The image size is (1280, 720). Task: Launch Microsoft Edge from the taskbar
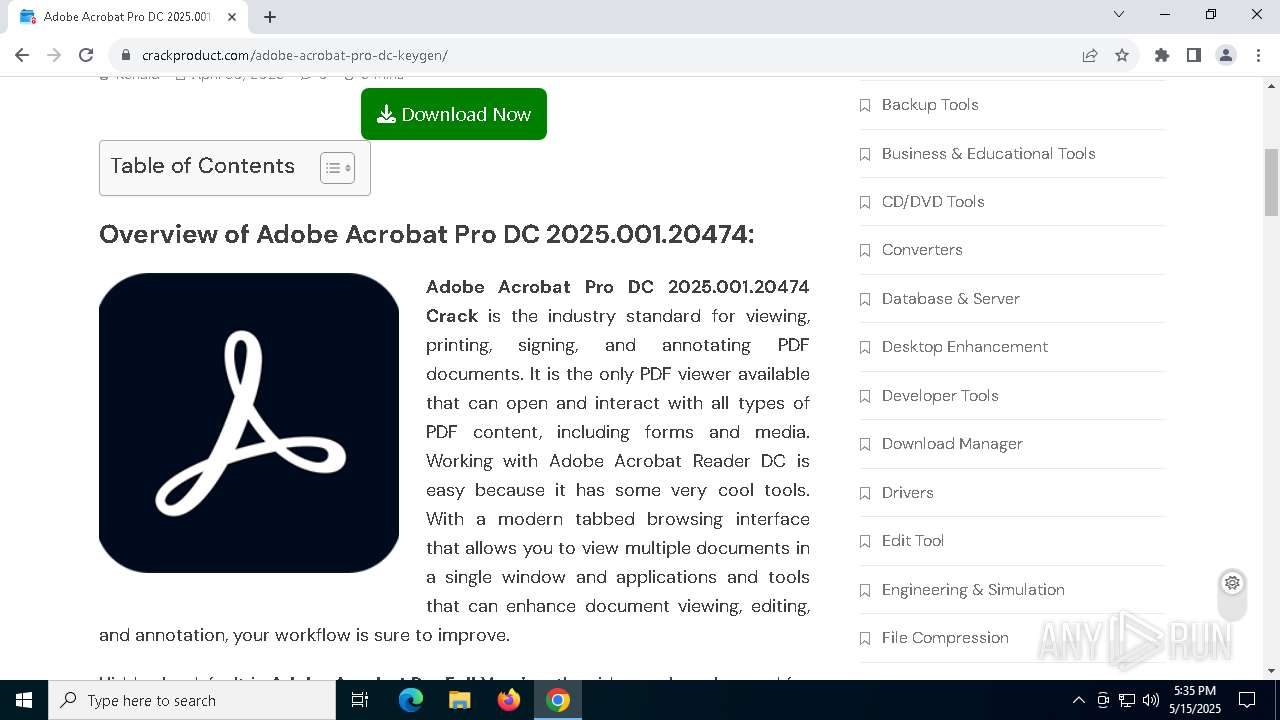[x=411, y=700]
